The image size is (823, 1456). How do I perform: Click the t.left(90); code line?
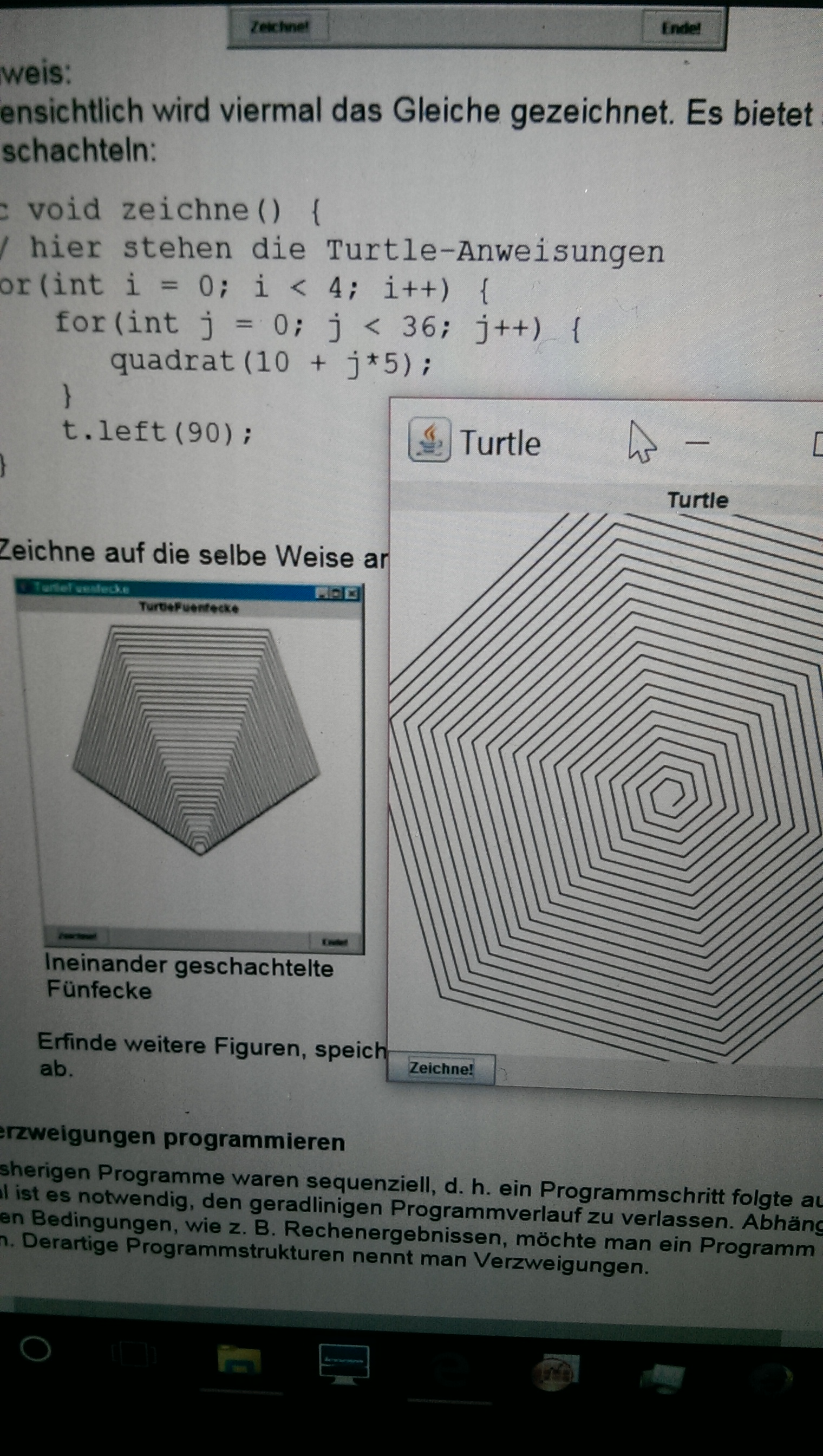point(157,432)
